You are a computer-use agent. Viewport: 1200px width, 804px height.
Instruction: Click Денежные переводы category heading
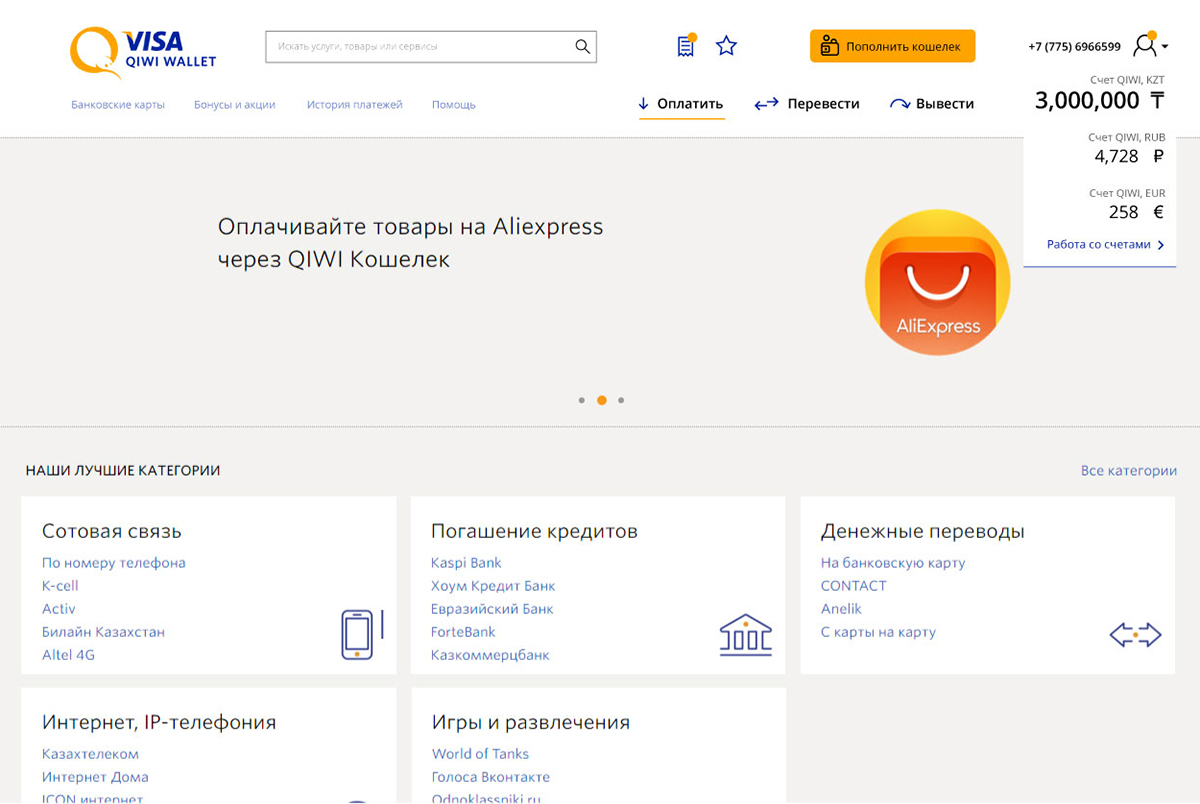(922, 531)
